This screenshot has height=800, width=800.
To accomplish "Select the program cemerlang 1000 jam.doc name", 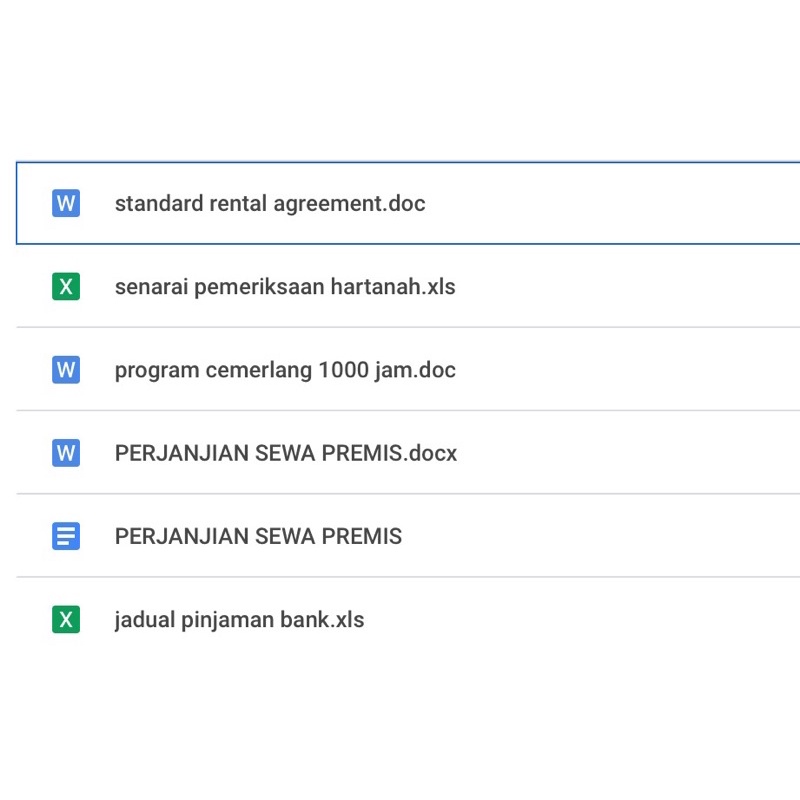I will [285, 370].
